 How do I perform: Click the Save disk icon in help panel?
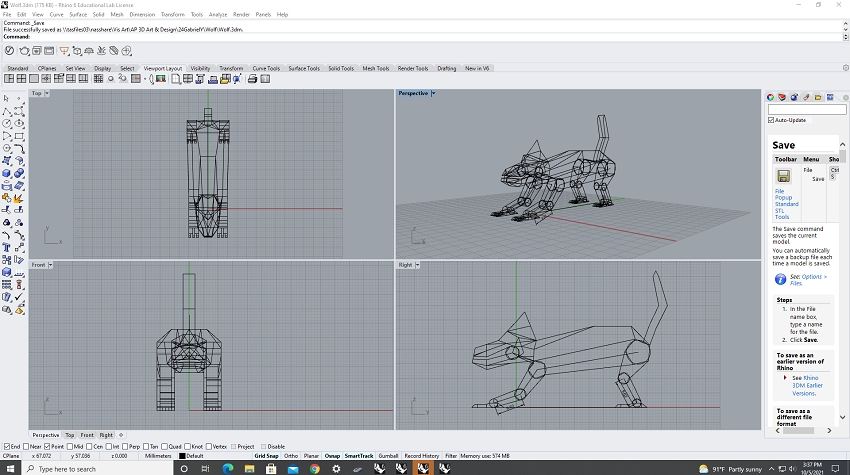(x=783, y=176)
